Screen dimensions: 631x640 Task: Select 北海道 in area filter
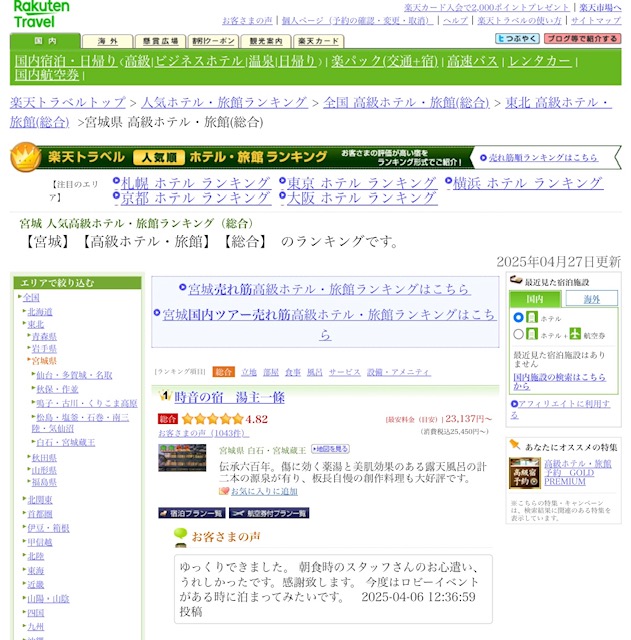point(40,312)
